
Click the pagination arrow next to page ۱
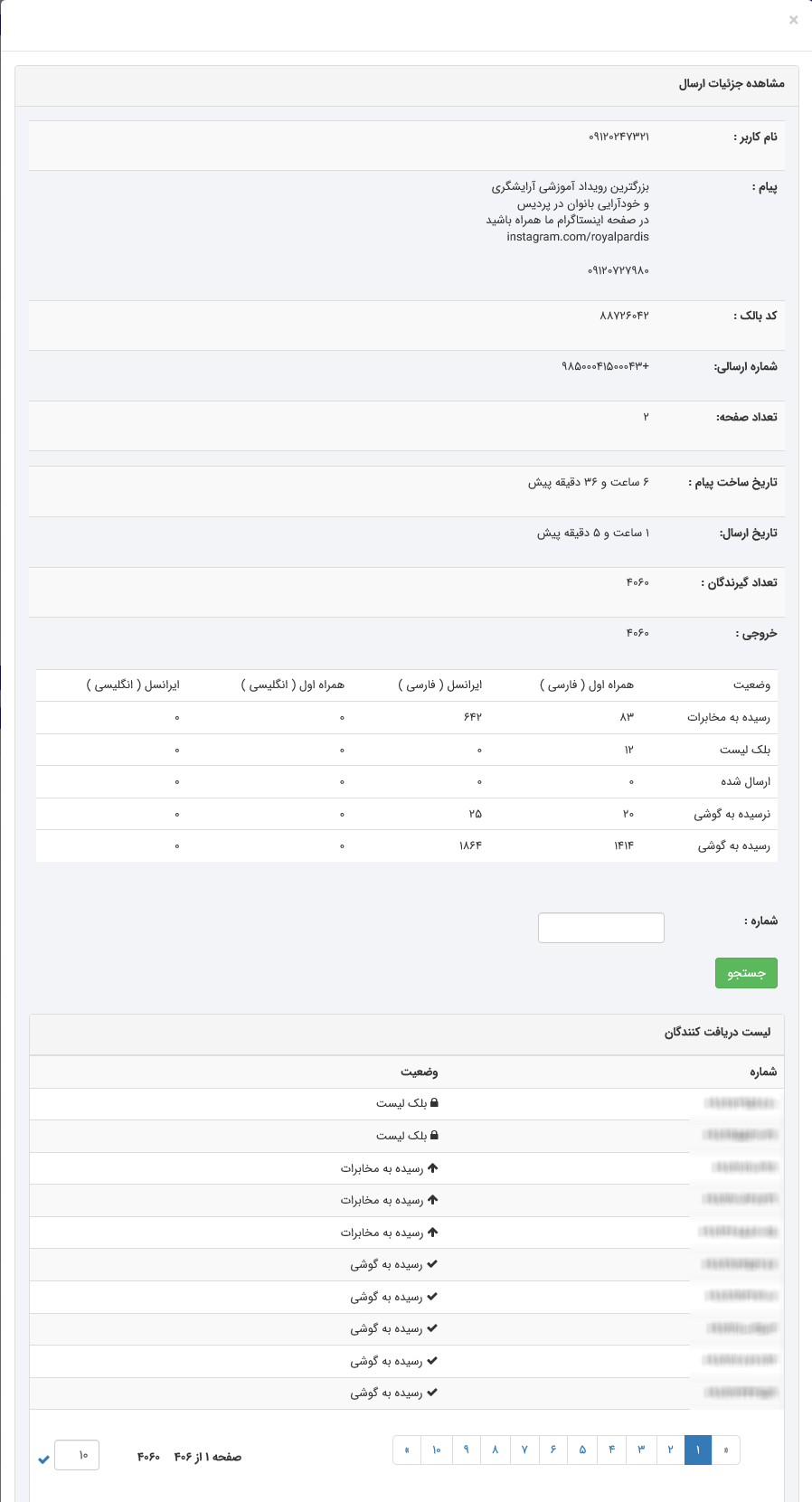(726, 1450)
